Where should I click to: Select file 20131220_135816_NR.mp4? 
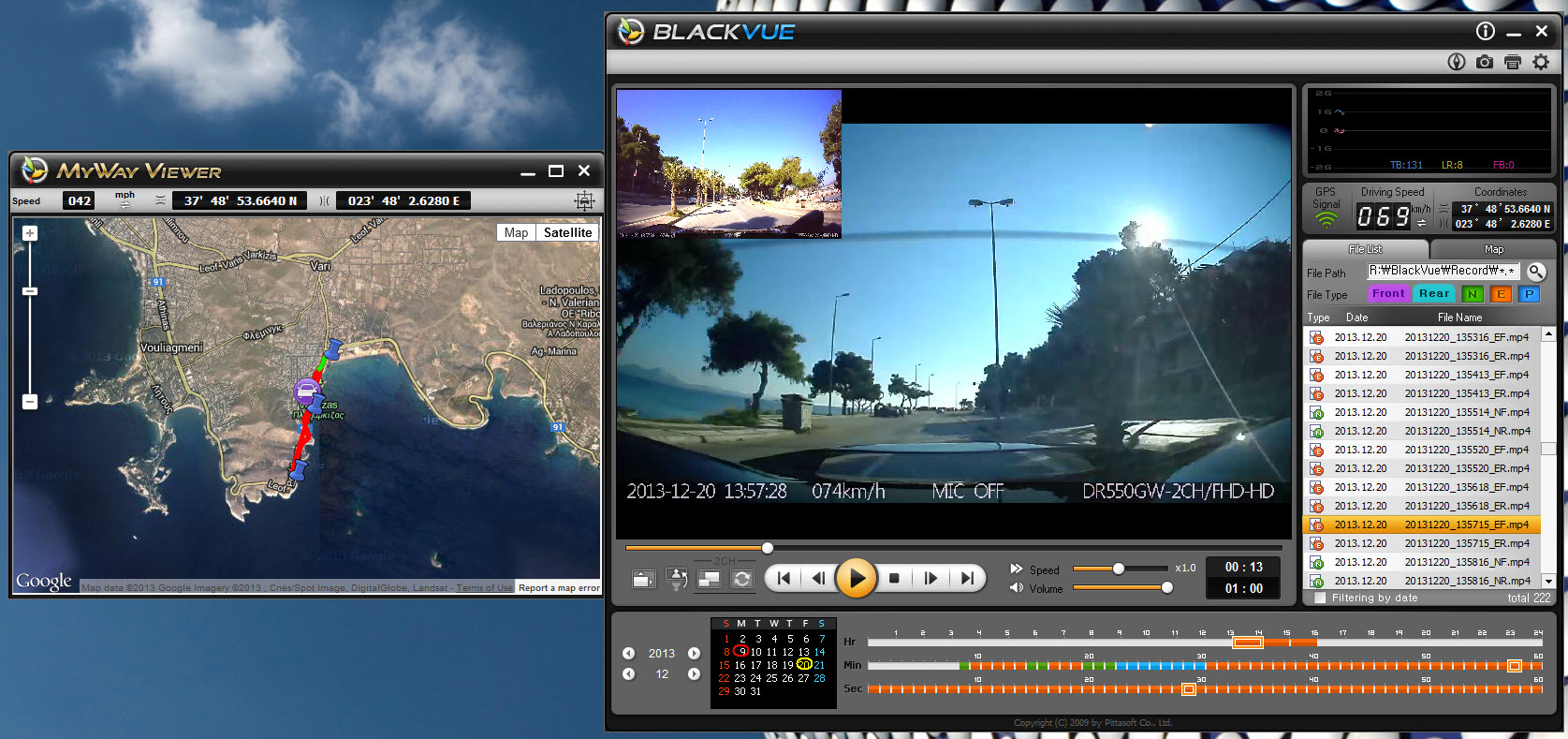pyautogui.click(x=1422, y=581)
